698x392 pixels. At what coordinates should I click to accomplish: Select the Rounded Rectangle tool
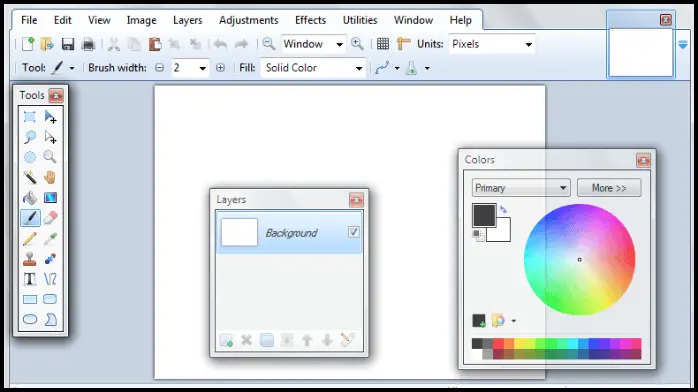click(x=50, y=299)
